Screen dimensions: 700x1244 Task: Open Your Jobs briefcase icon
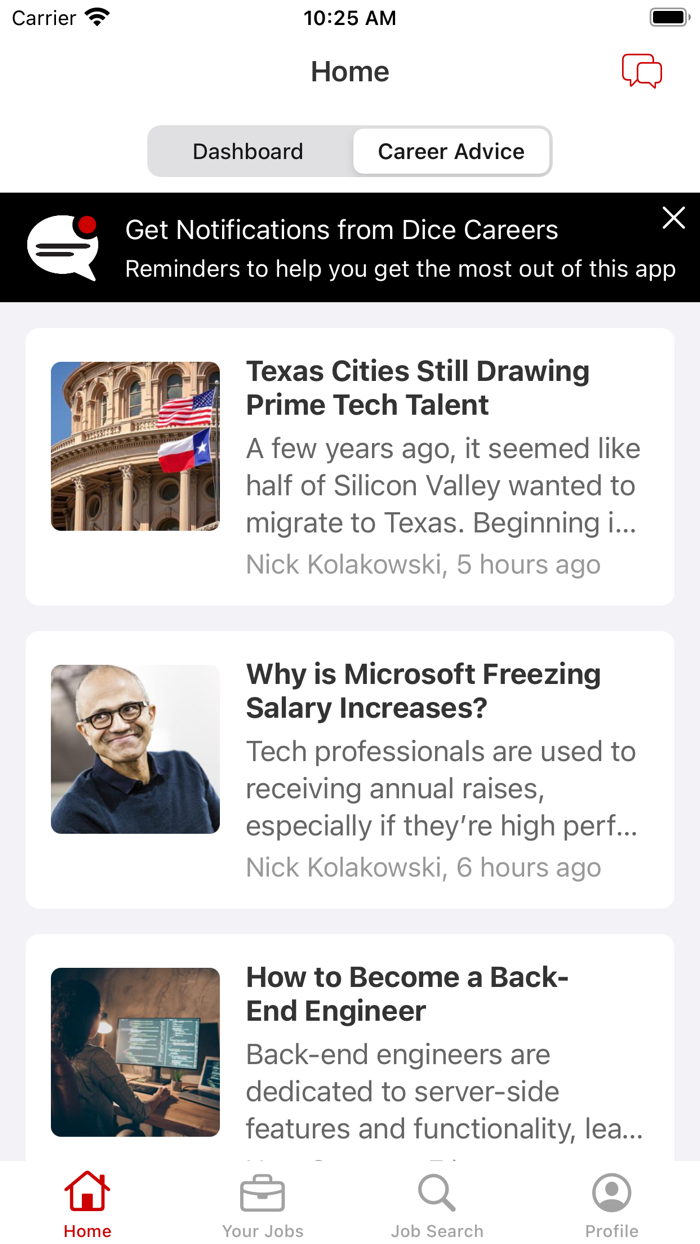click(x=262, y=1192)
